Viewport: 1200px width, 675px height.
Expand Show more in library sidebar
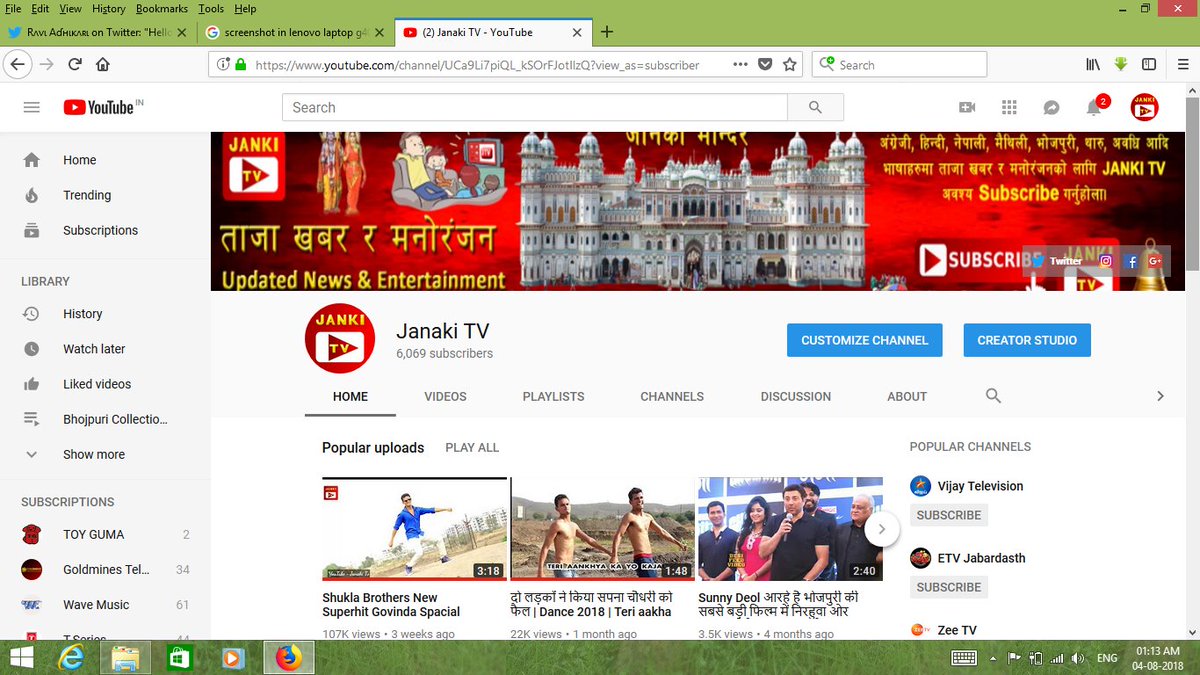[x=94, y=454]
